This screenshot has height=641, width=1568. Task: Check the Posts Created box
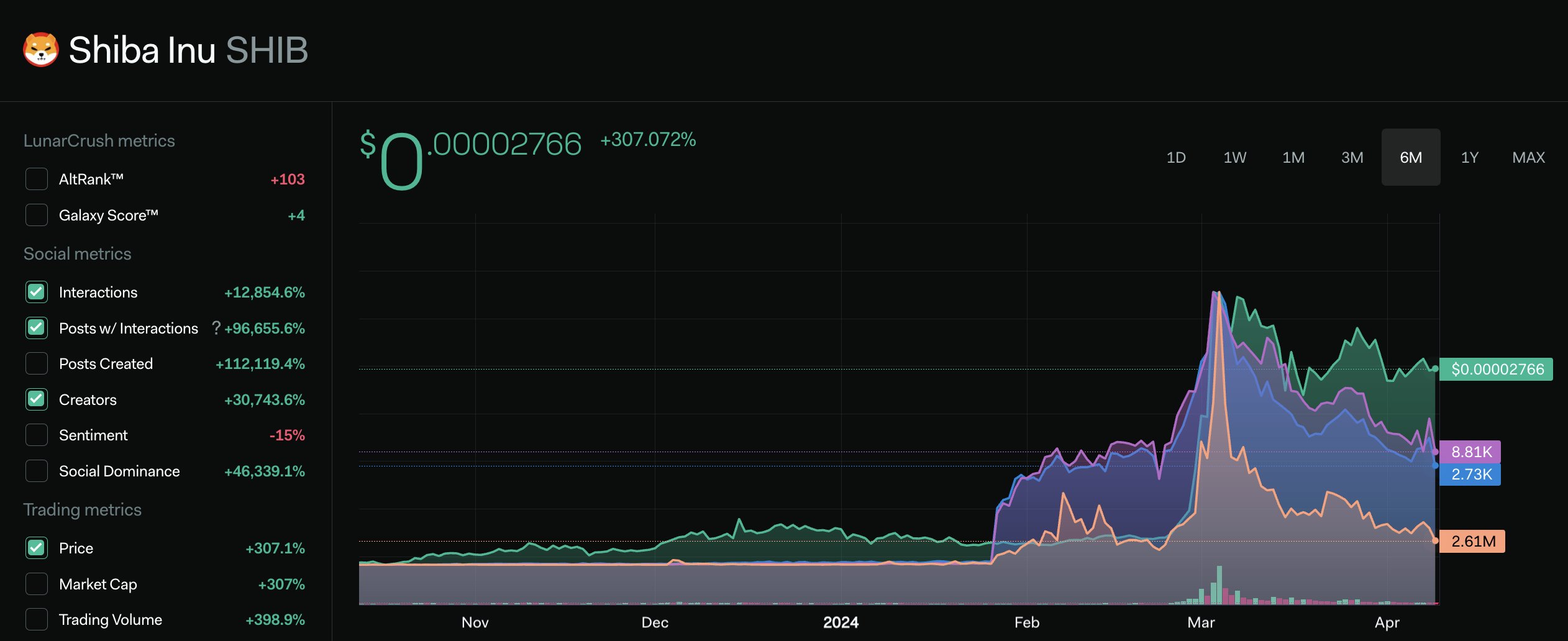[37, 363]
